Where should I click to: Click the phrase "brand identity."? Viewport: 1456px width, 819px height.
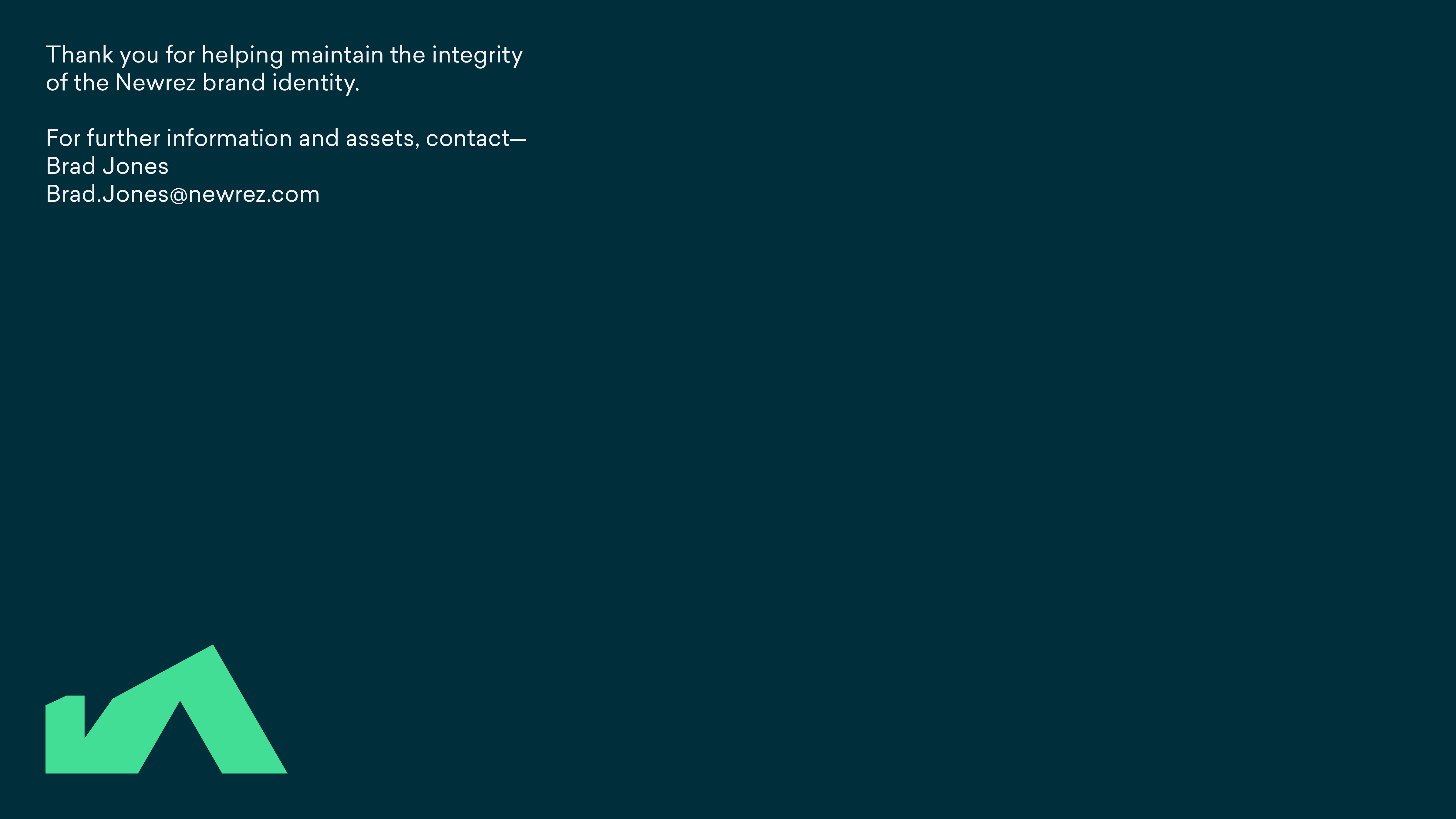coord(281,83)
